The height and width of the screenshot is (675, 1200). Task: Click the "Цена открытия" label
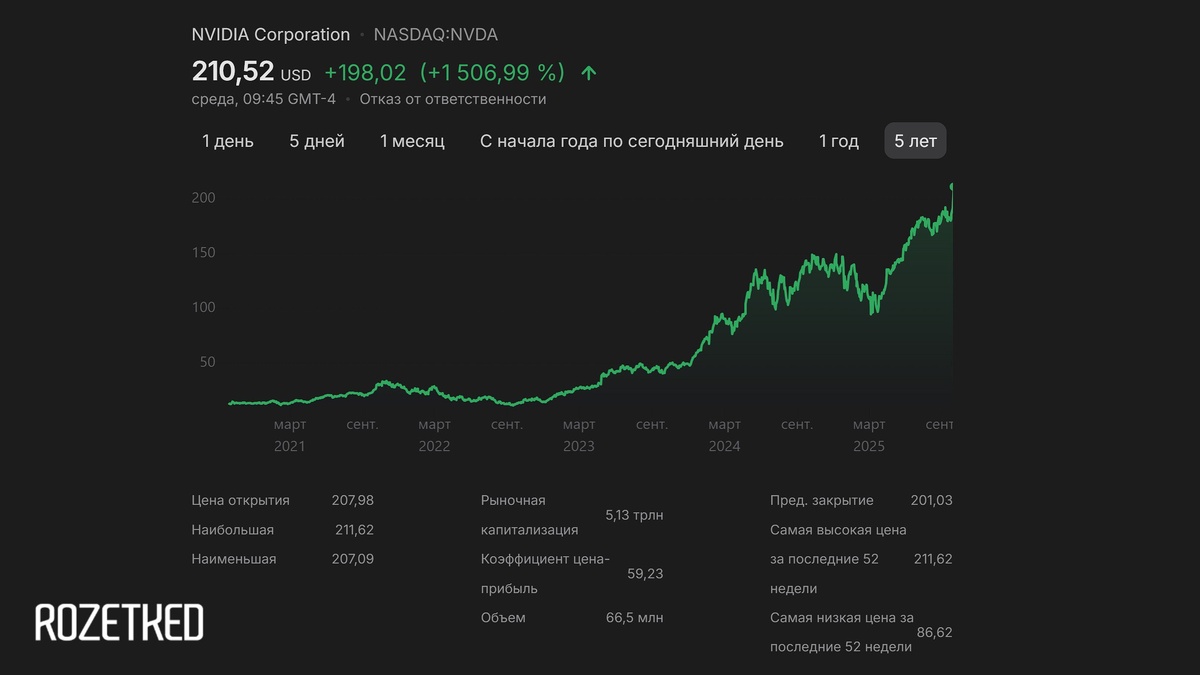(241, 501)
